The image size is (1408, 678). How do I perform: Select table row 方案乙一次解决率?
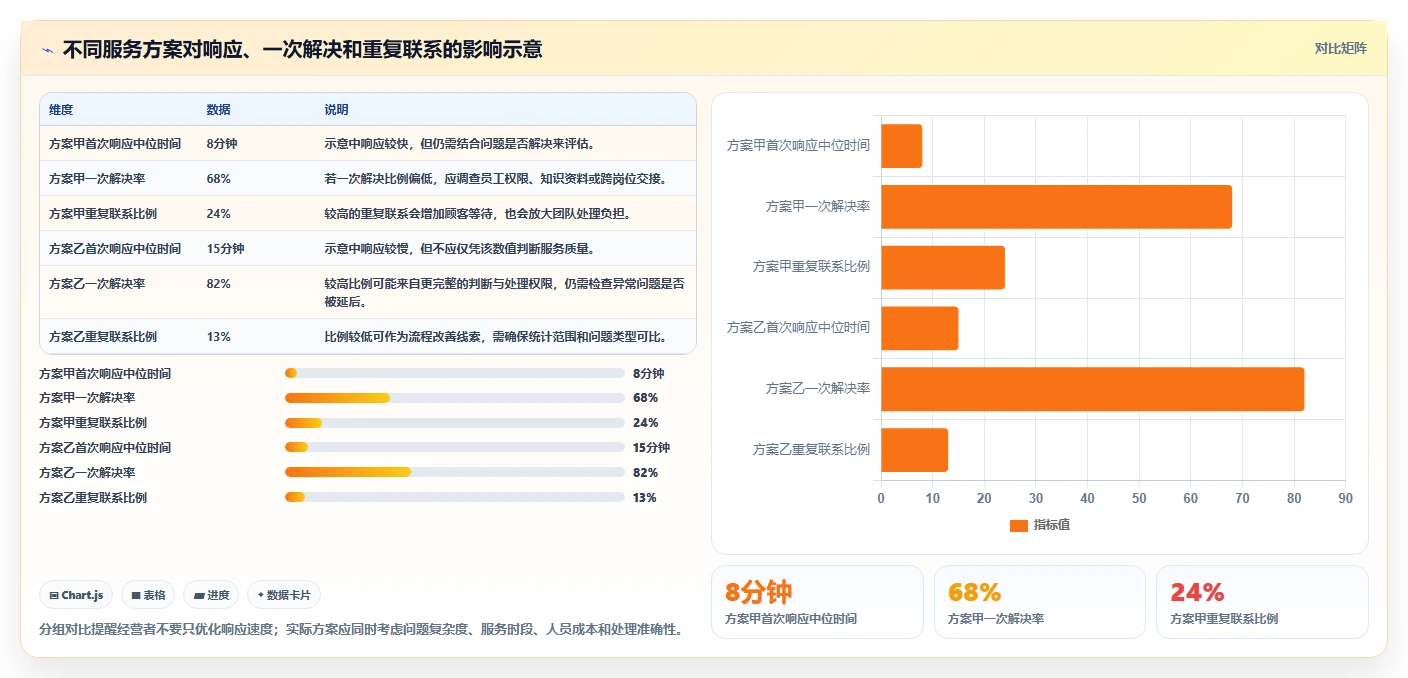click(367, 292)
